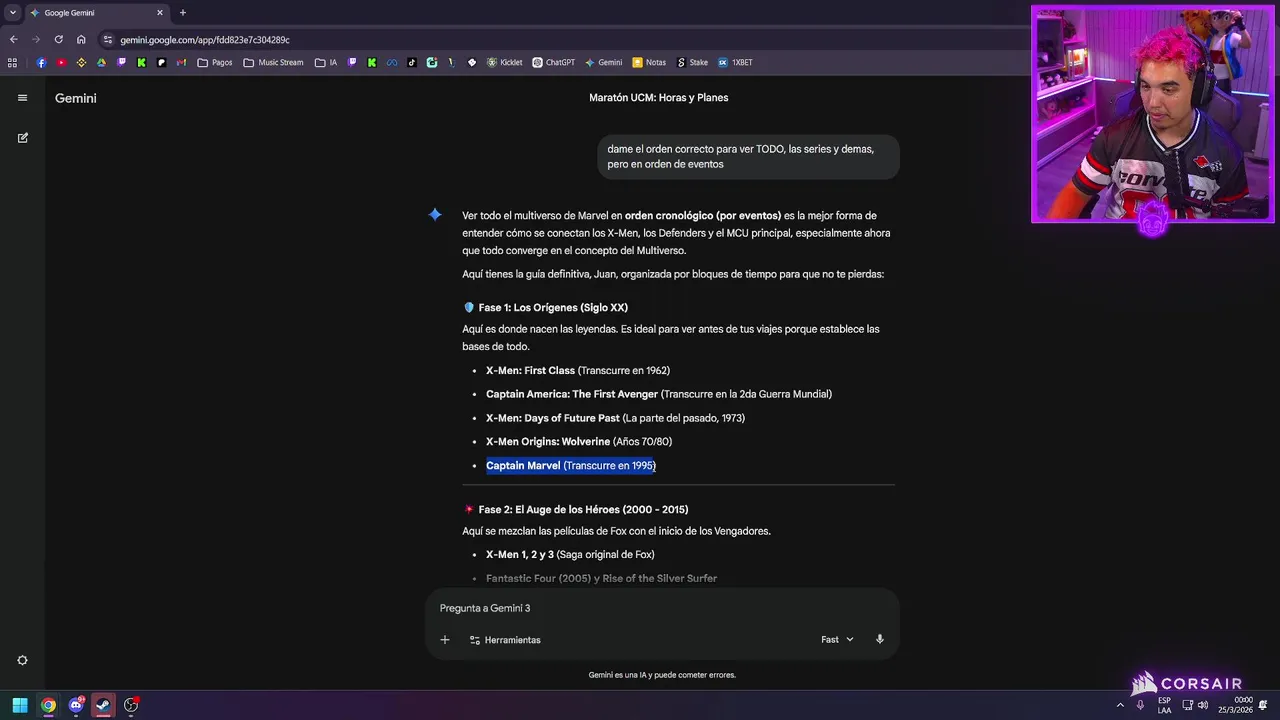The width and height of the screenshot is (1280, 720).
Task: Click the tray microphone icon
Action: pyautogui.click(x=1140, y=705)
